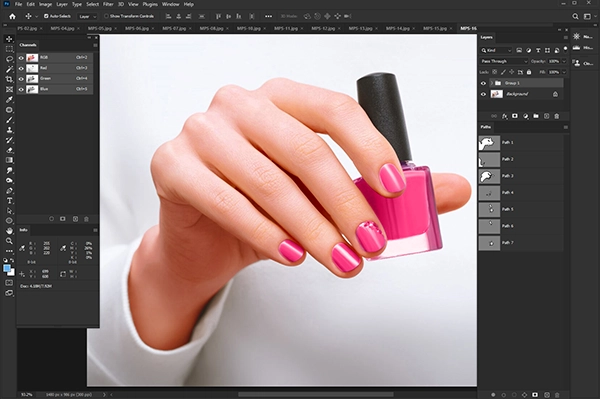Open the Image menu
The image size is (600, 399).
coord(45,4)
